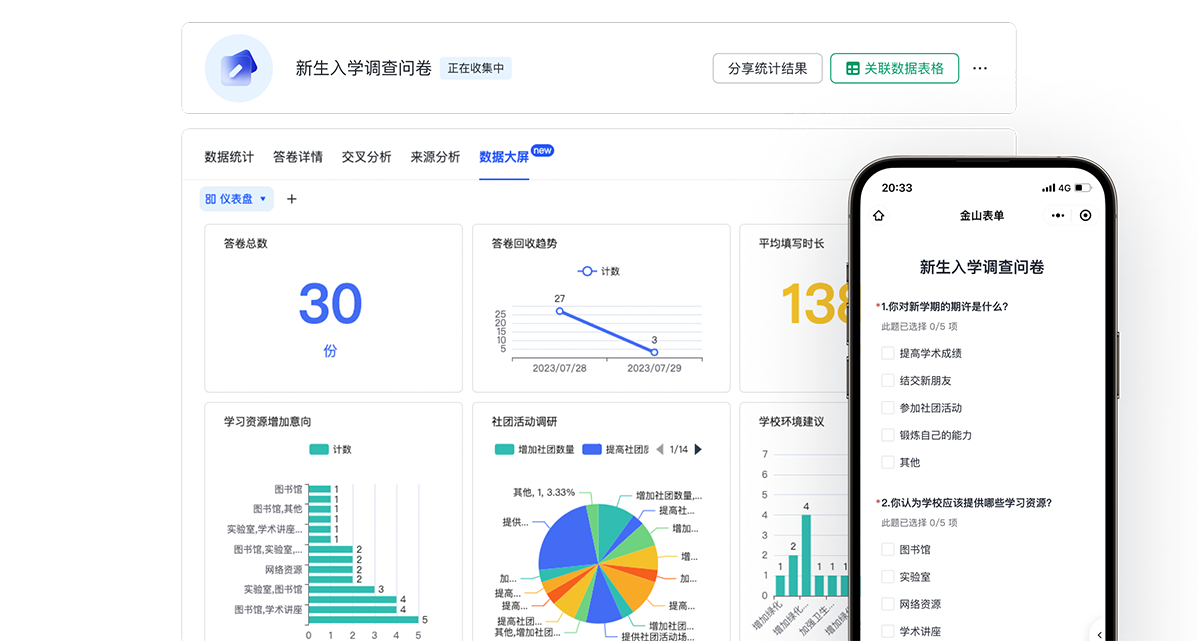Tap the mini-program close target icon
1198x641 pixels.
1085,215
